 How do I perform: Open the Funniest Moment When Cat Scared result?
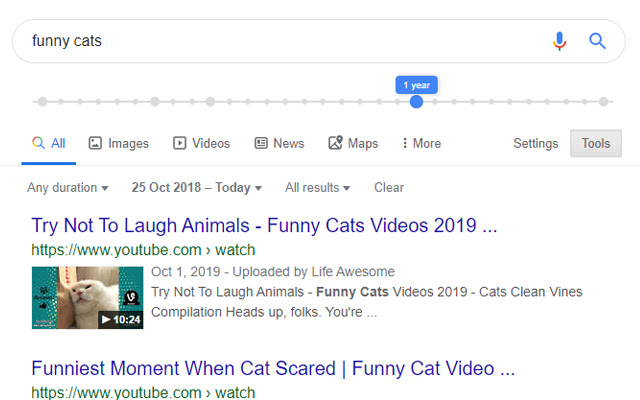[273, 369]
